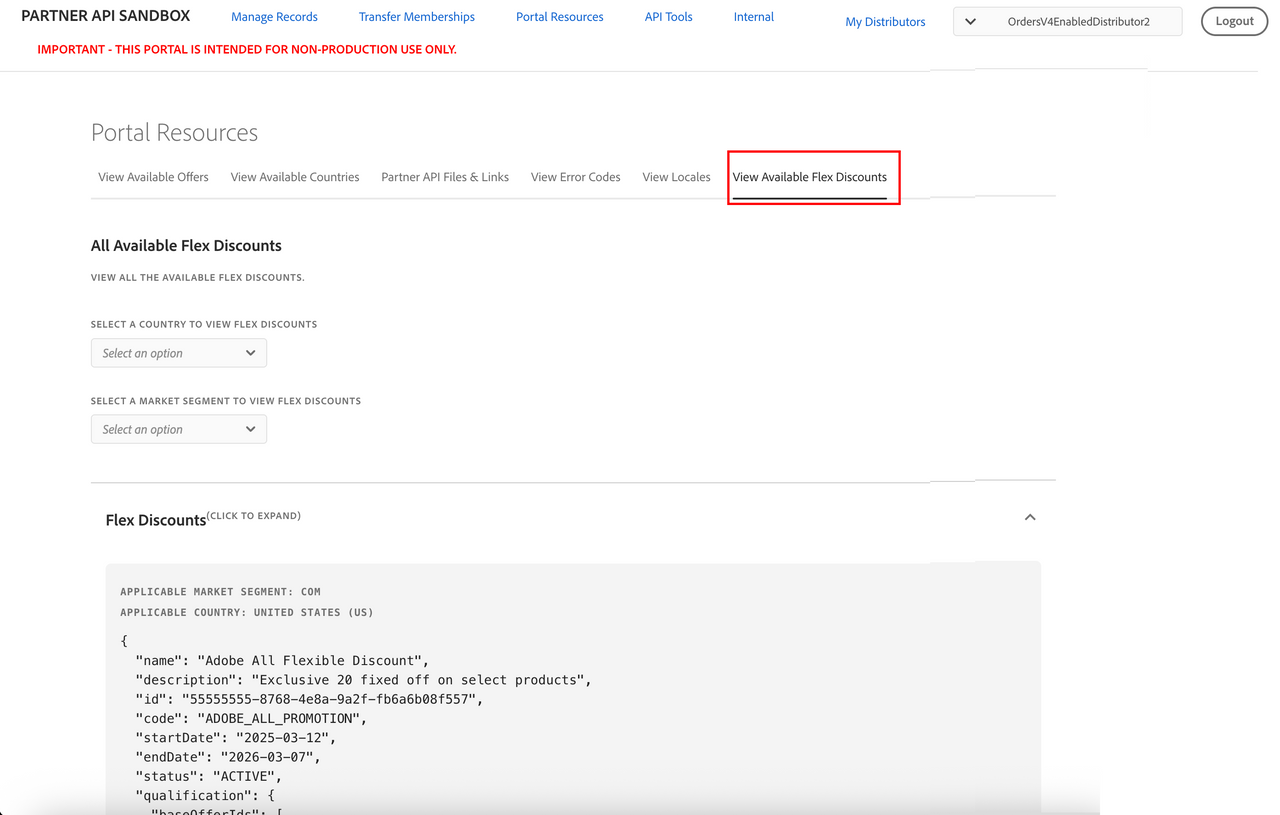Viewport: 1280px width, 815px height.
Task: Show the View Locales tab
Action: (676, 177)
